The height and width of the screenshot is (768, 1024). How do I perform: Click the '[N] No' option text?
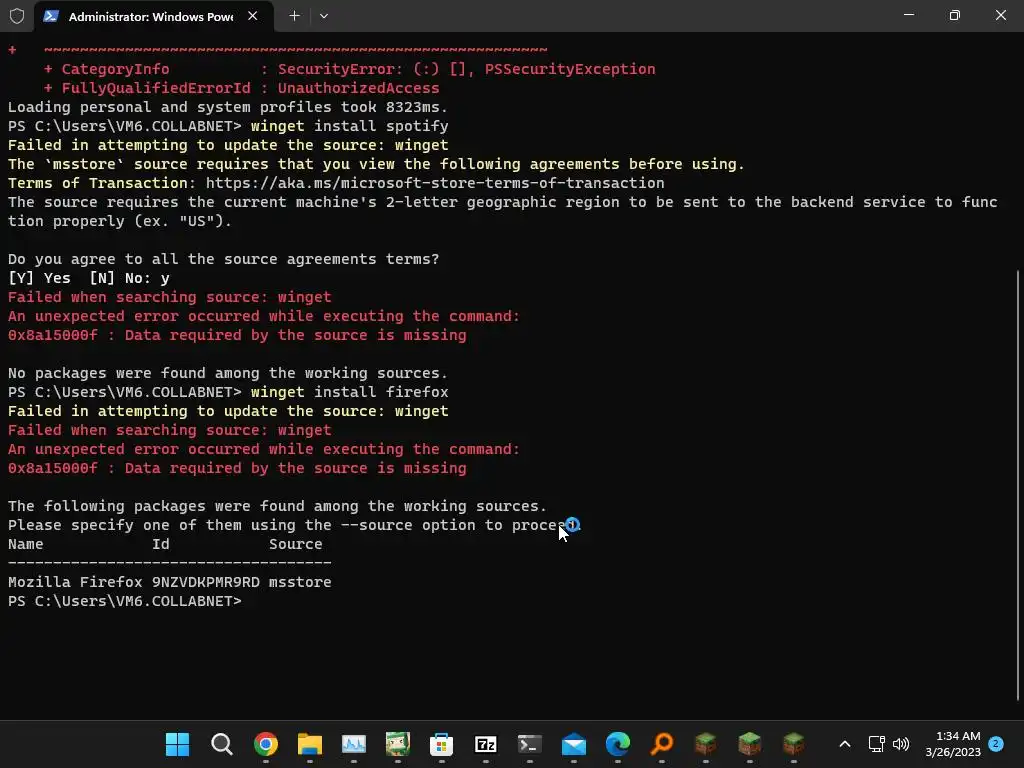120,278
